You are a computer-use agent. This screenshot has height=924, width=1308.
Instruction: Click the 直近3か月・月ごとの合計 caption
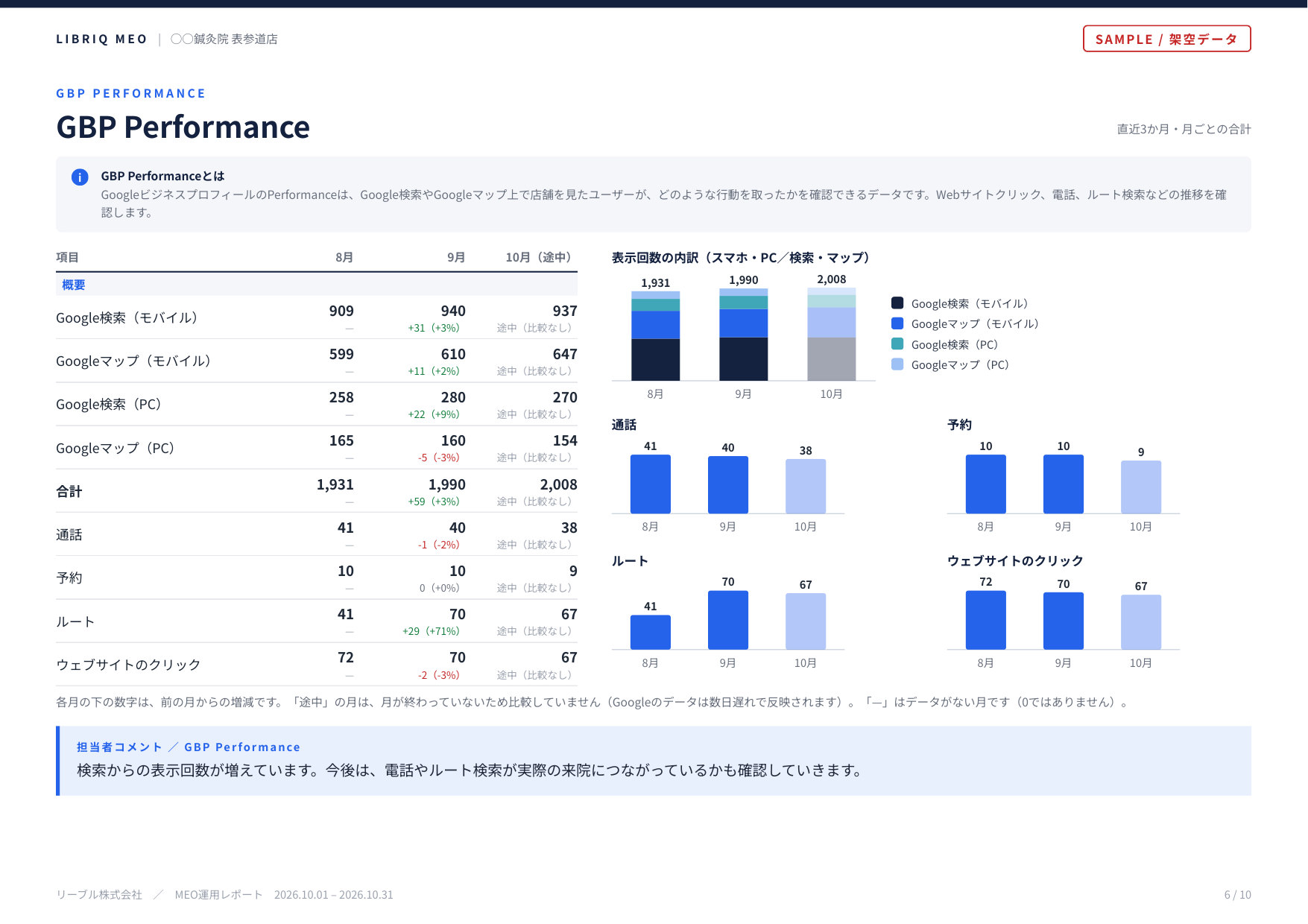pos(1184,129)
